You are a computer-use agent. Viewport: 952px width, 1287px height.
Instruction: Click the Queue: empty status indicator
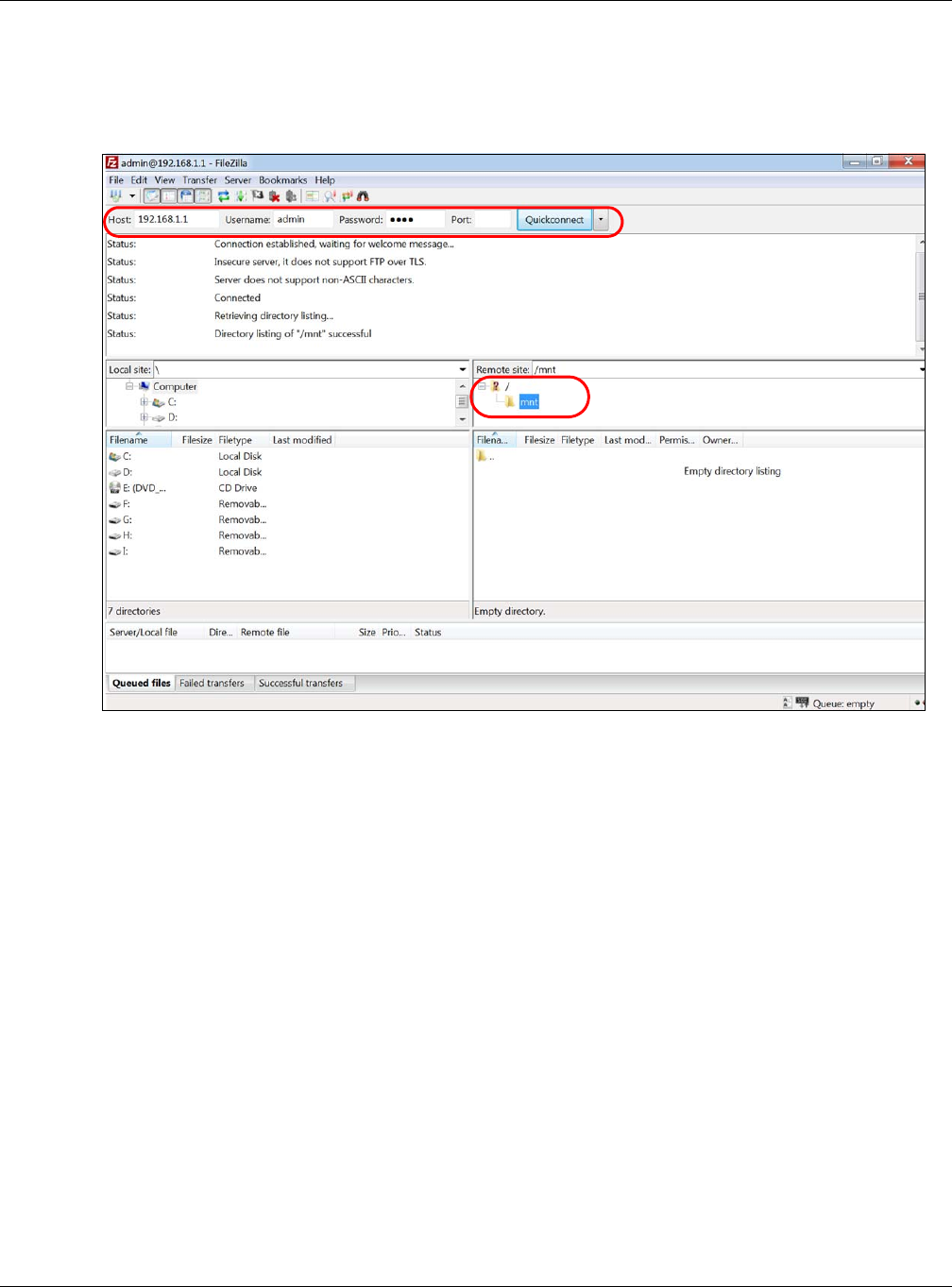tap(843, 703)
